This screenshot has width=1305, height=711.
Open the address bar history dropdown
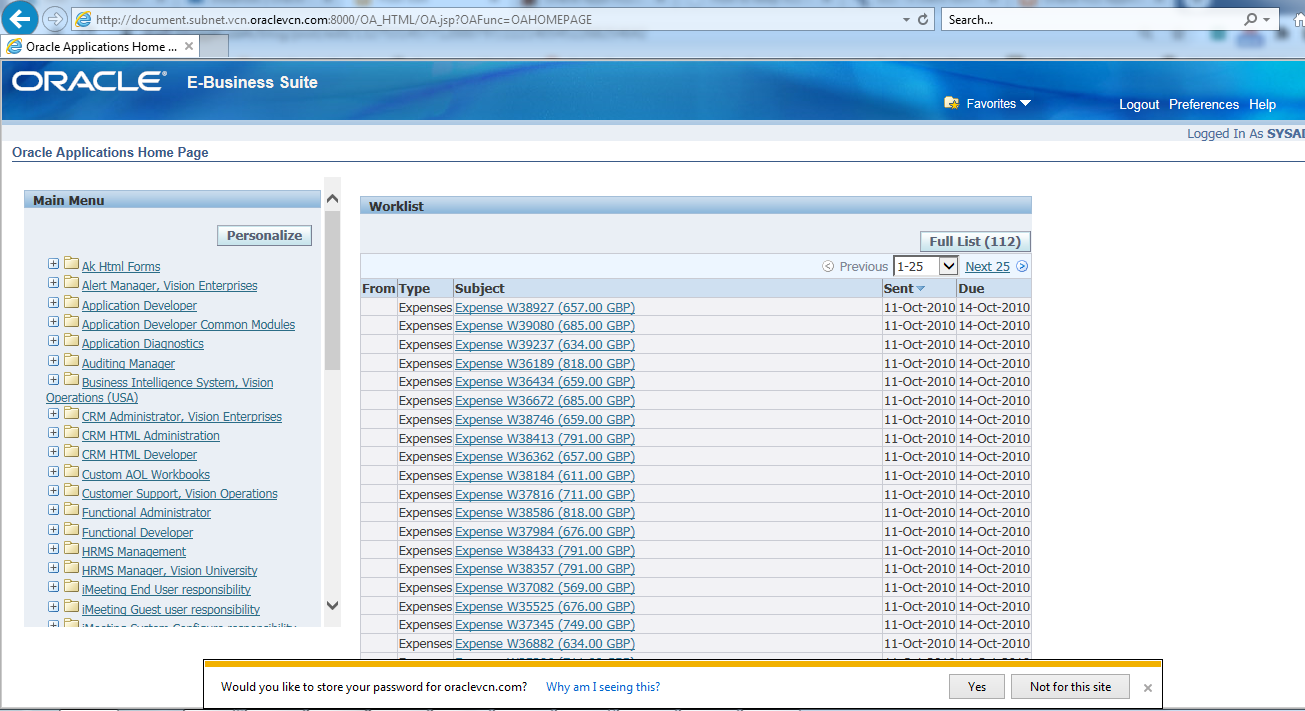[906, 19]
